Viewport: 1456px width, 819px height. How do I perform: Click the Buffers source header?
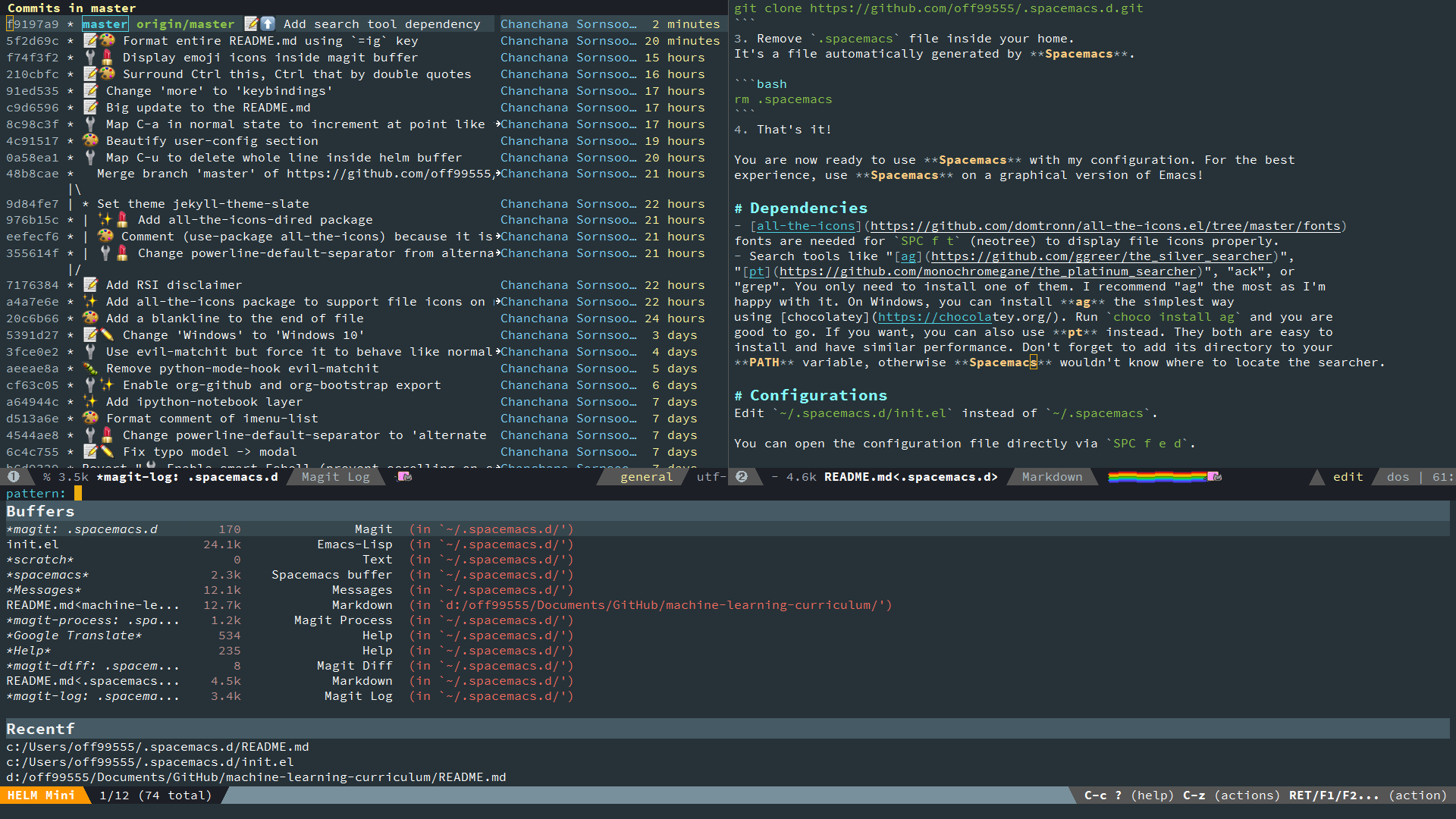click(x=728, y=511)
